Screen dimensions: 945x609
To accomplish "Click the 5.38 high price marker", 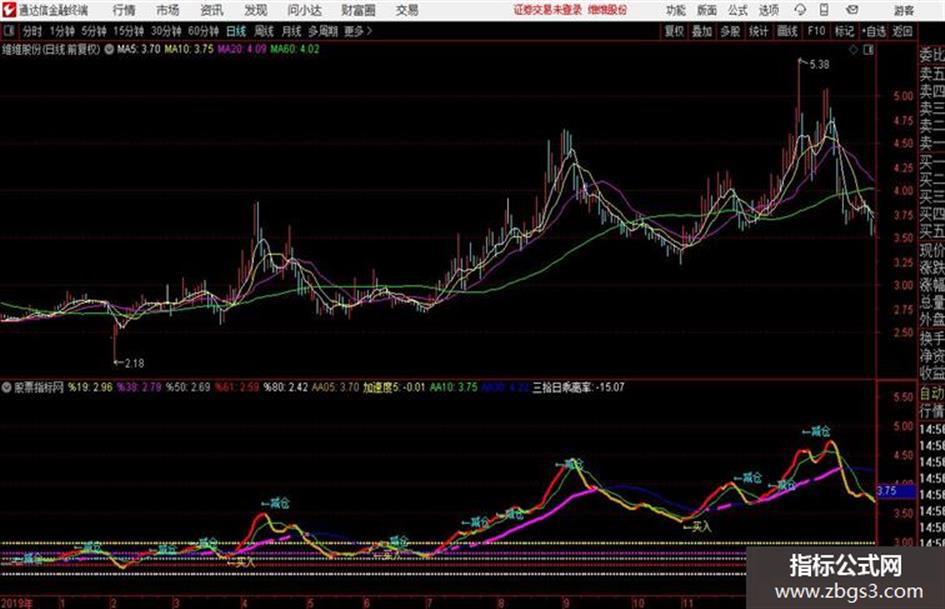I will coord(814,64).
